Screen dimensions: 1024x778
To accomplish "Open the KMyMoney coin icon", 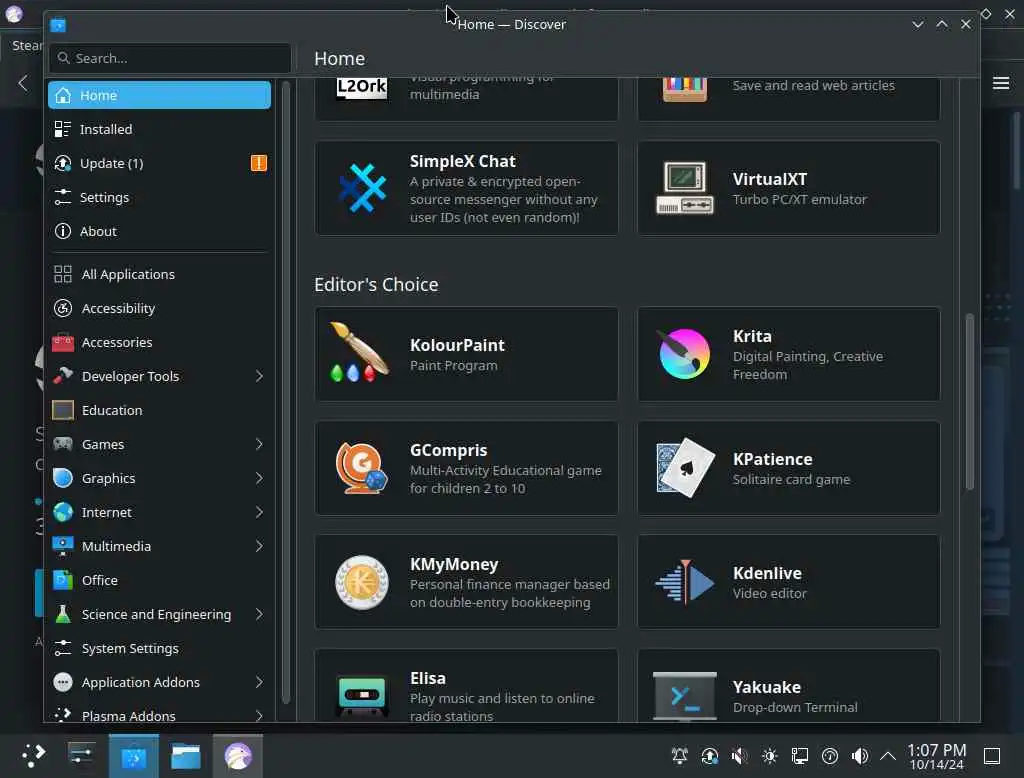I will tap(361, 582).
